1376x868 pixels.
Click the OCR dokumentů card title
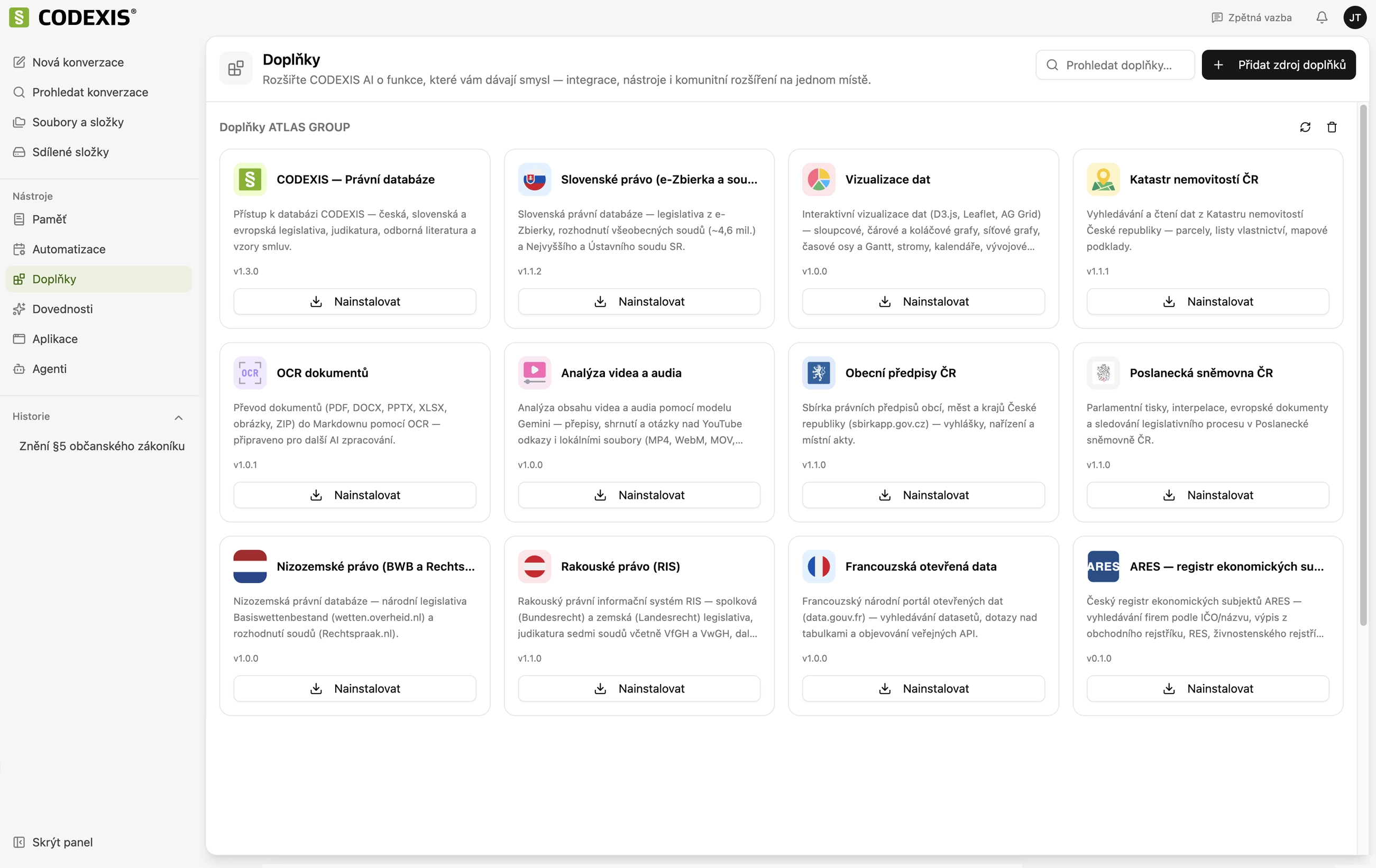322,373
